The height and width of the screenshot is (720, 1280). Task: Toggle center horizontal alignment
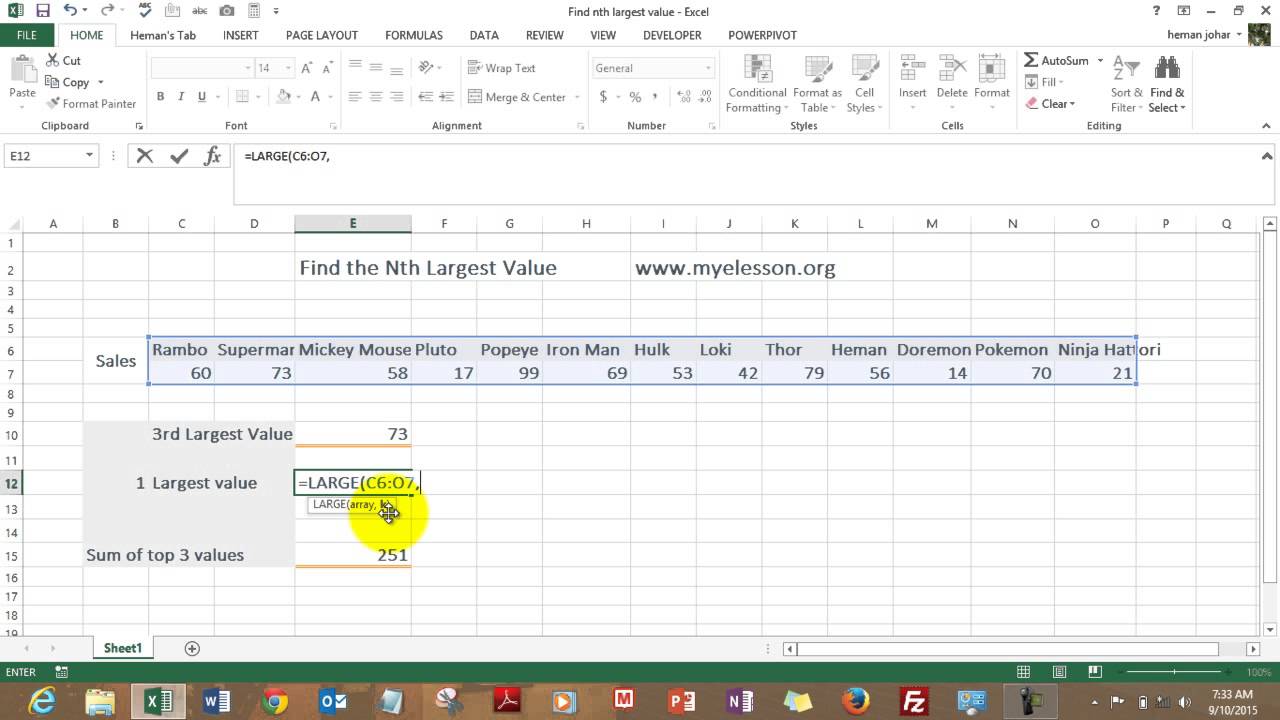pyautogui.click(x=376, y=97)
